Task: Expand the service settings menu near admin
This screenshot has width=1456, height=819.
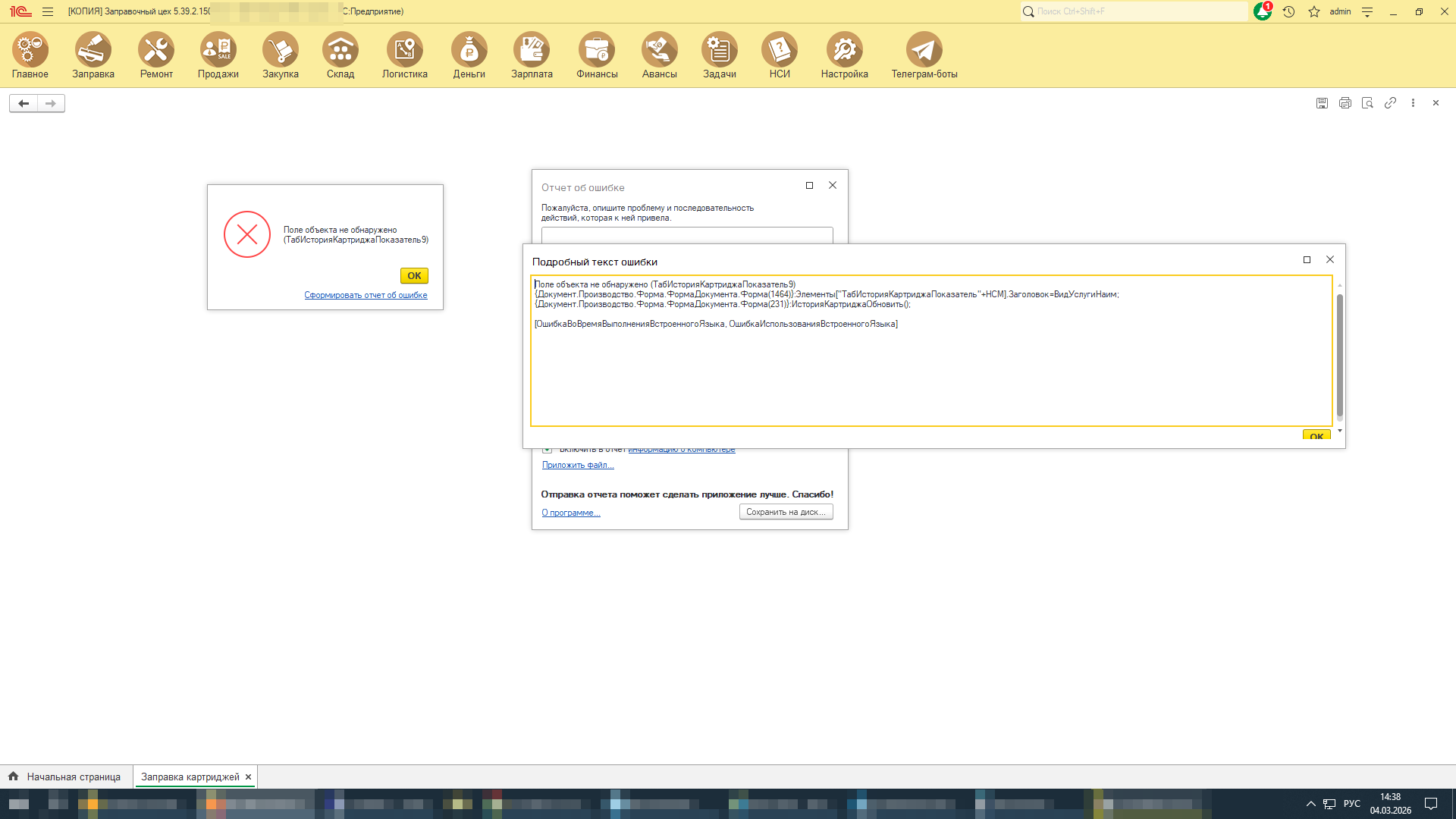Action: click(x=1367, y=12)
